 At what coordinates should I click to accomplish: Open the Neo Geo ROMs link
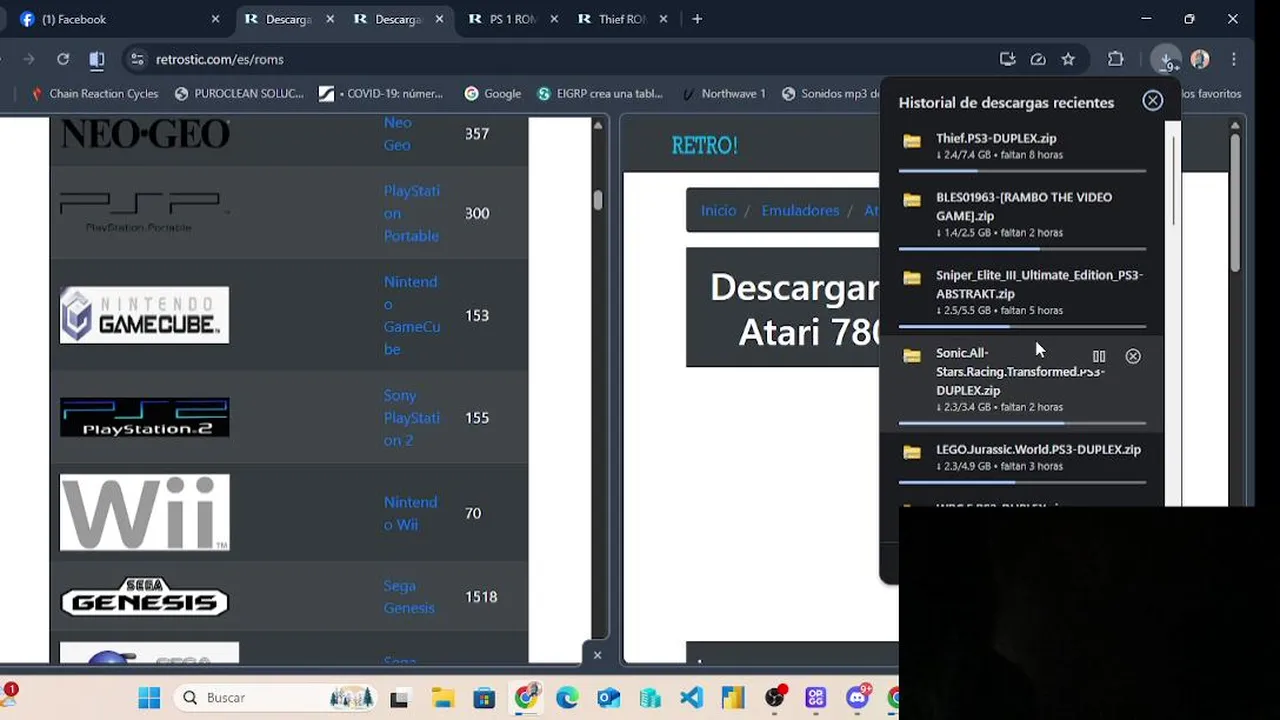397,133
